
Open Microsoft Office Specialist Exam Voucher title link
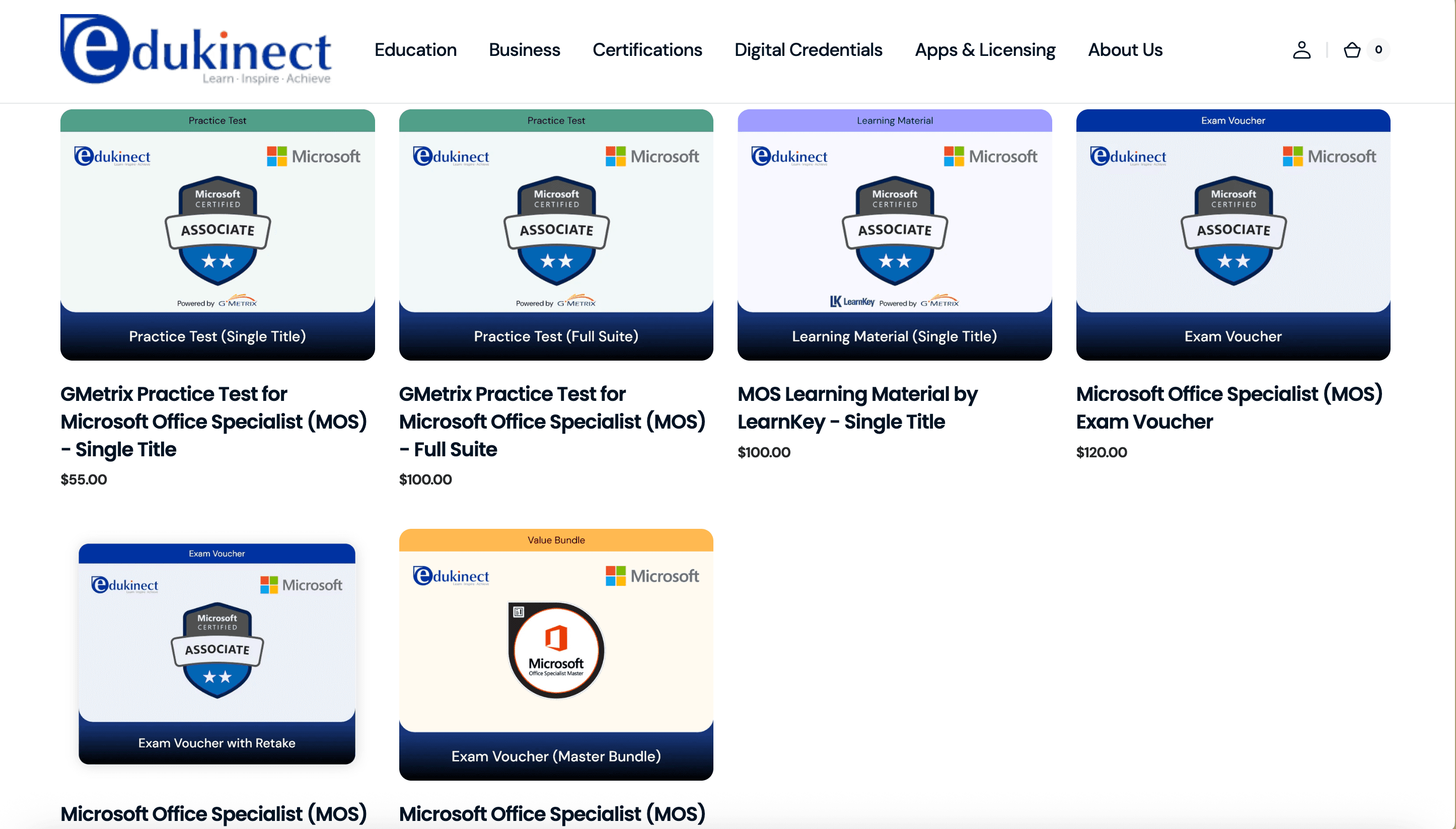pos(1229,407)
